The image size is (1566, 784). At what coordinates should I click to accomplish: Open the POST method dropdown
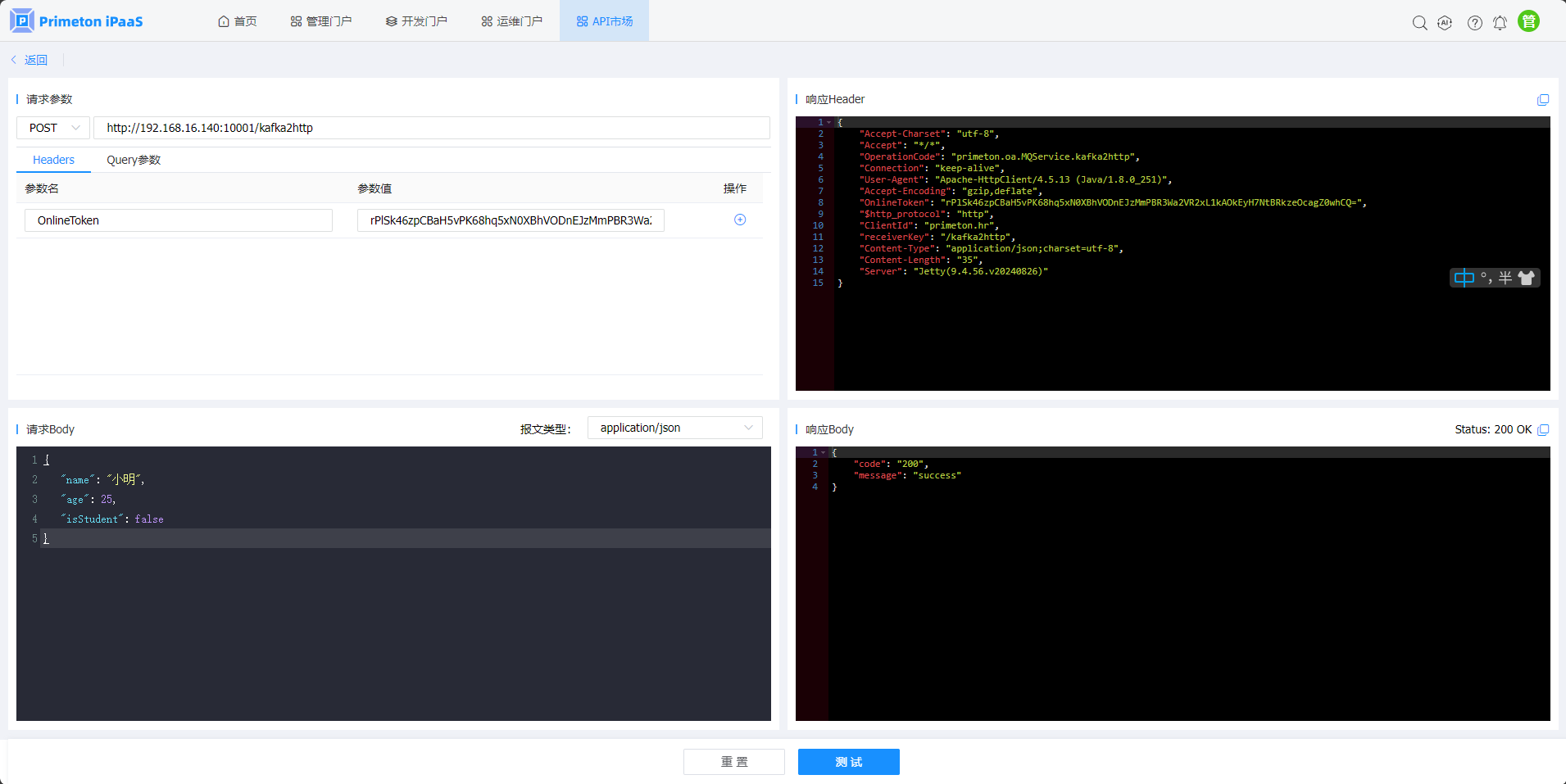[53, 128]
